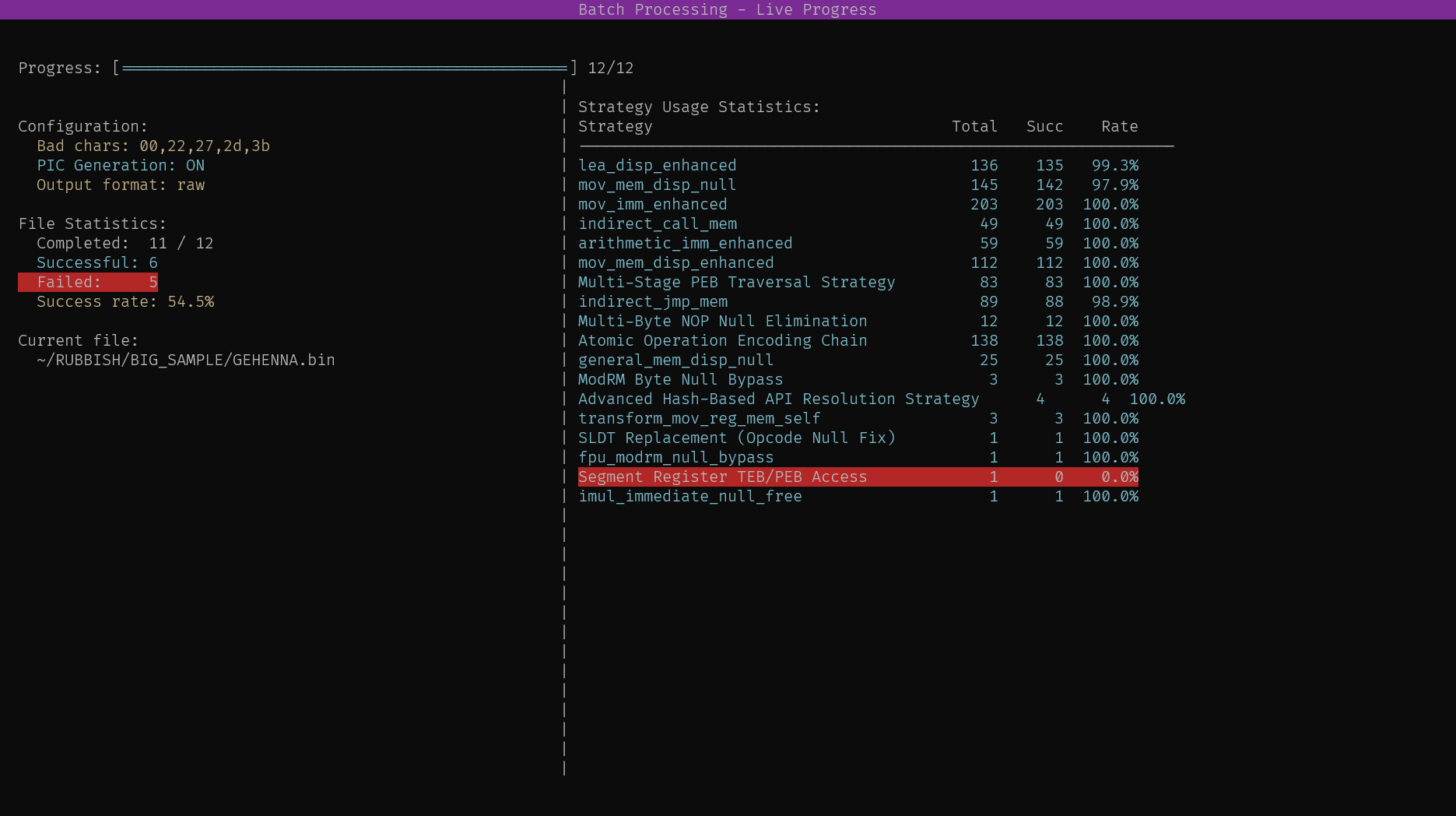Screen dimensions: 1456x816
Task: Select the mov_mem_disp_null strategy entry
Action: click(656, 185)
